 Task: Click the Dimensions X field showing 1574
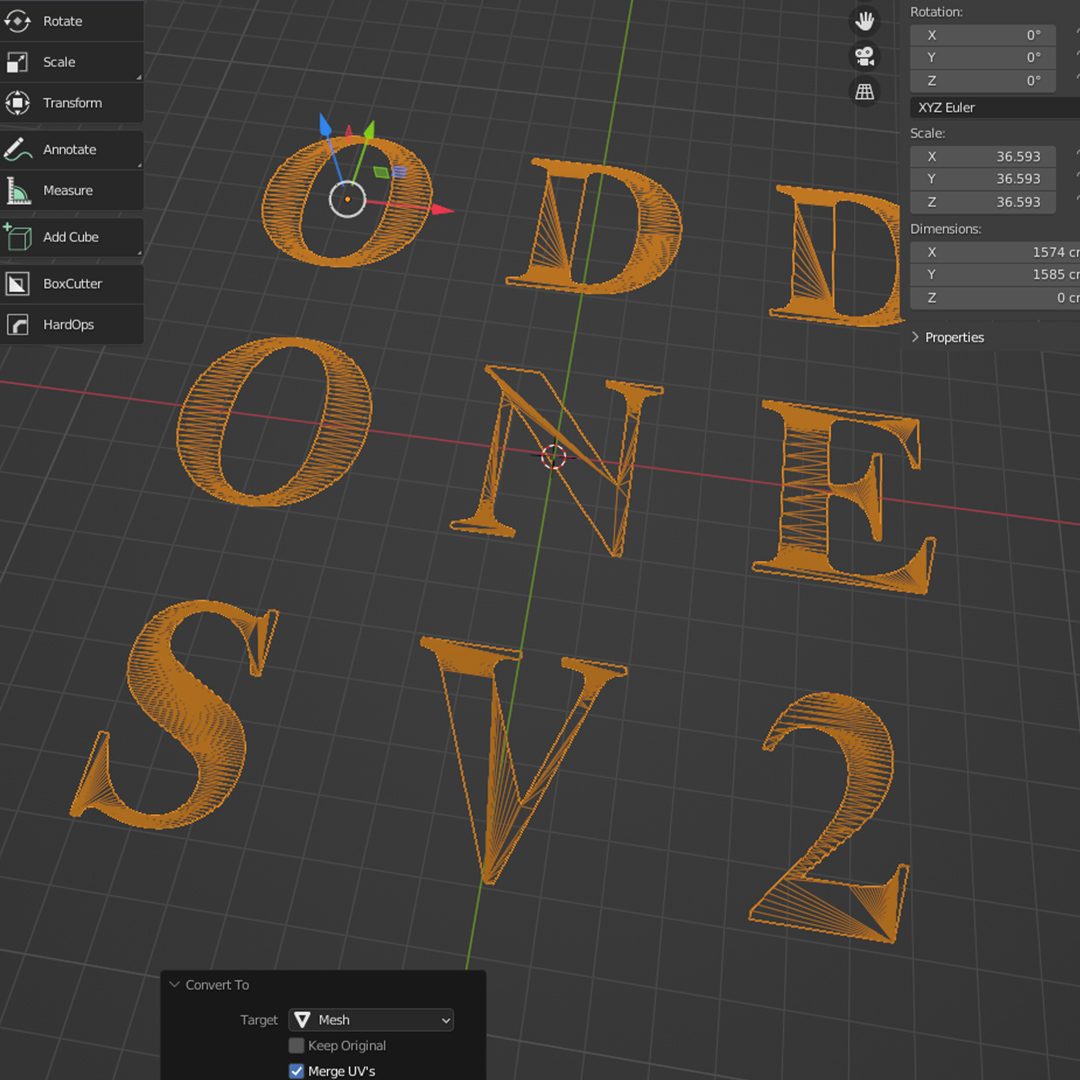(995, 252)
